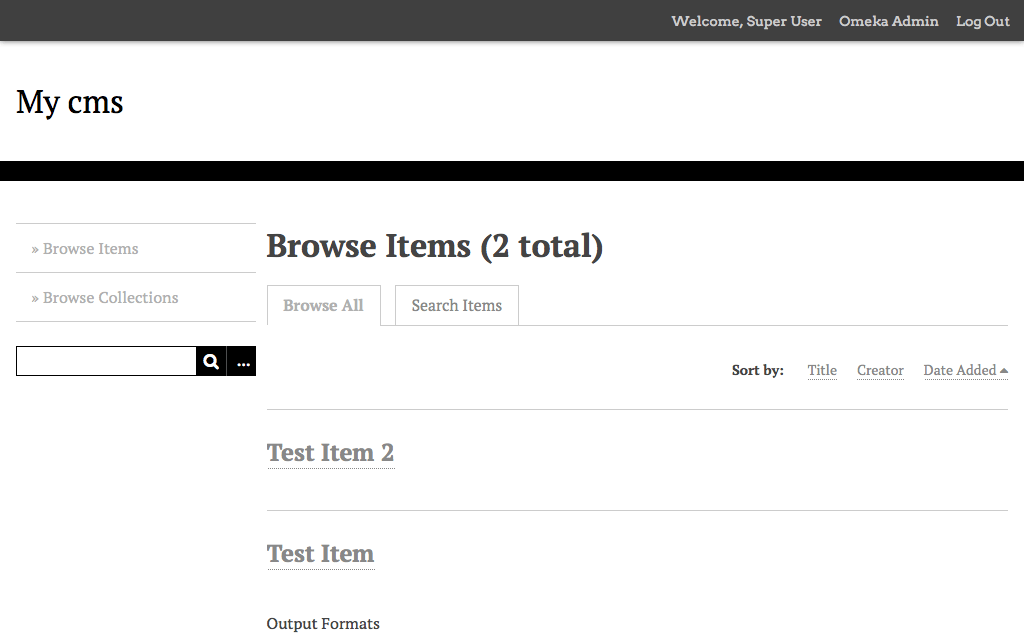The height and width of the screenshot is (640, 1024).
Task: Open the Test Item entry
Action: coord(320,554)
